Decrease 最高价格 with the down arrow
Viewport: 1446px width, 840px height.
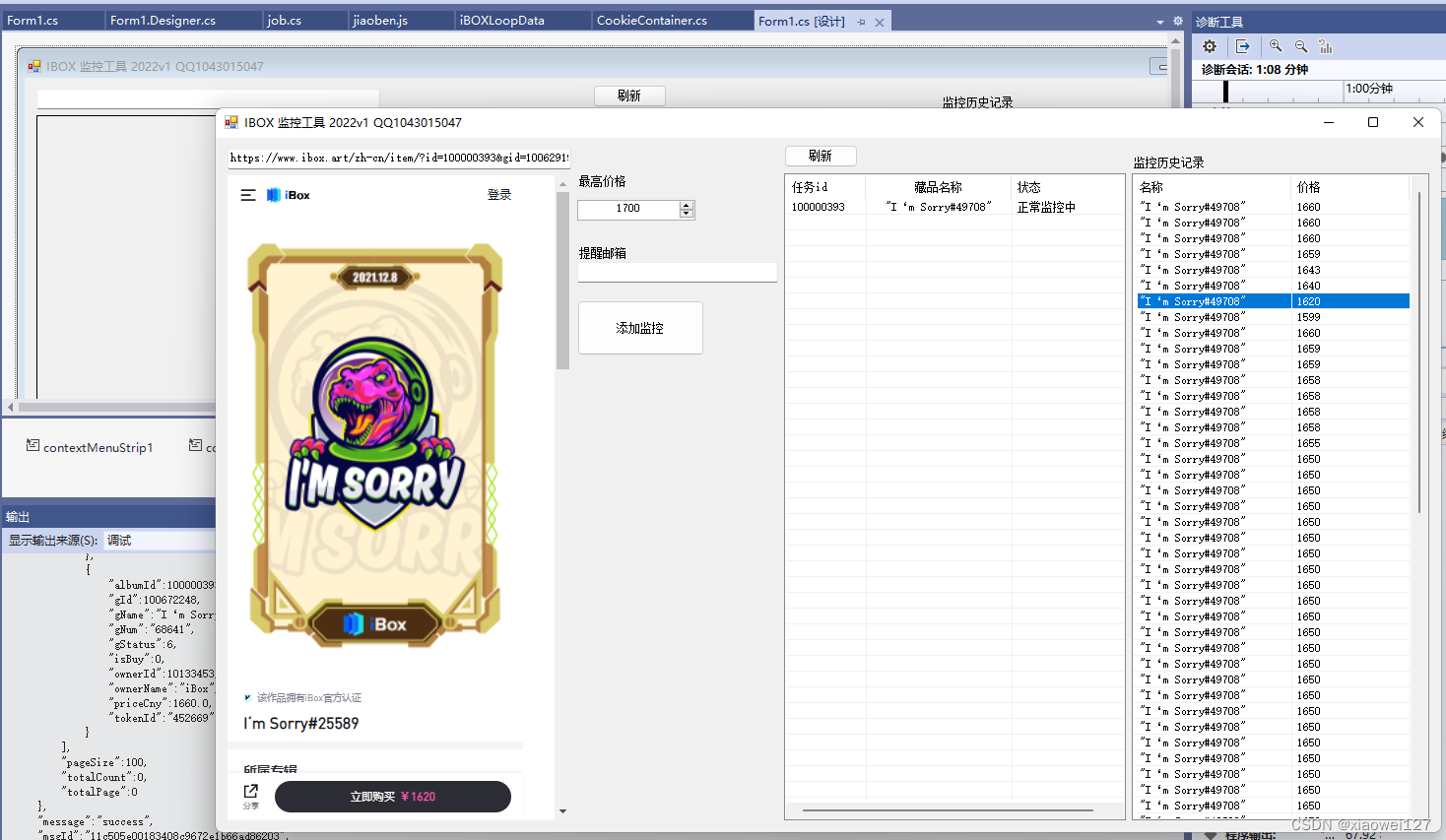(687, 214)
